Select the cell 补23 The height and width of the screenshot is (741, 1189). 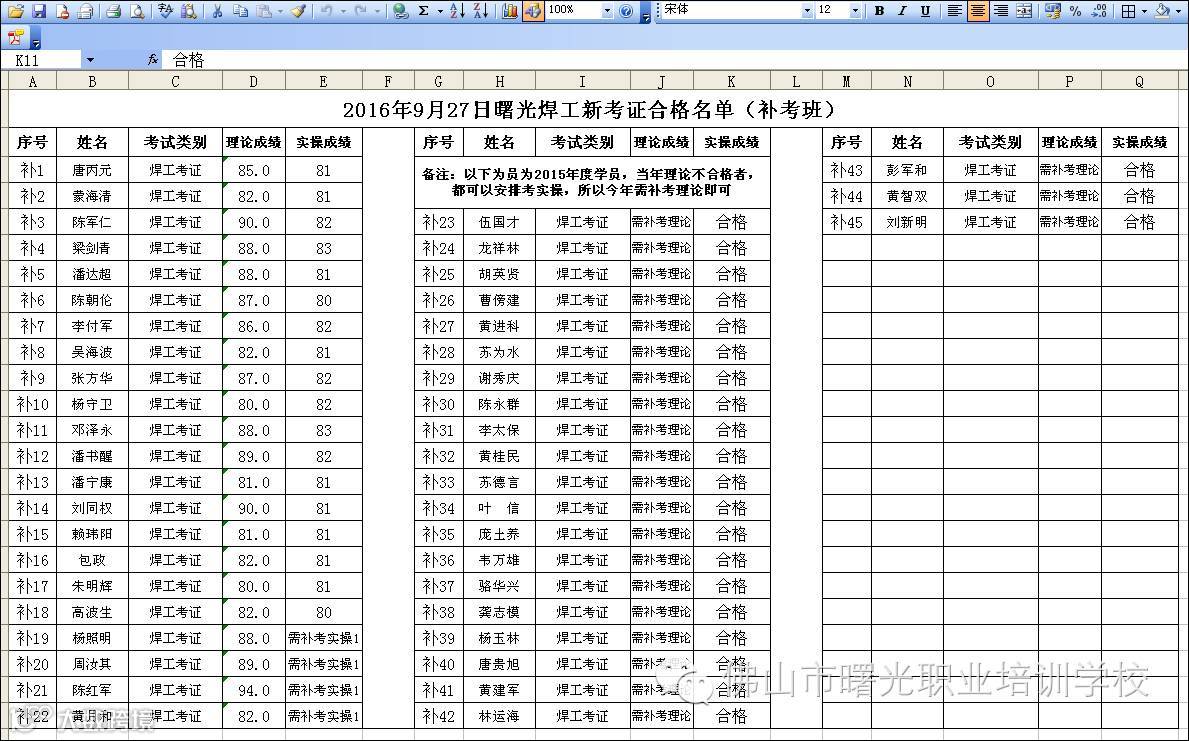(438, 222)
